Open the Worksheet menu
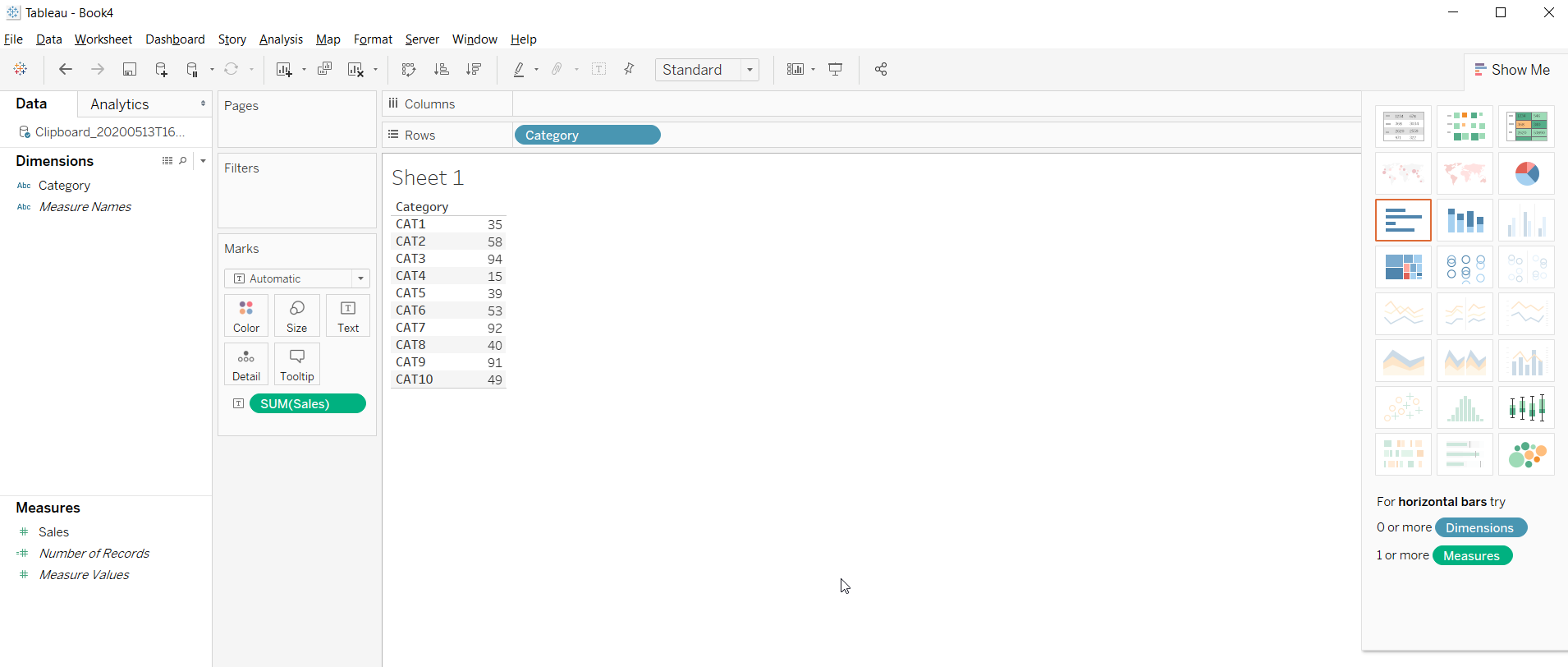Viewport: 1568px width, 667px height. pos(103,39)
